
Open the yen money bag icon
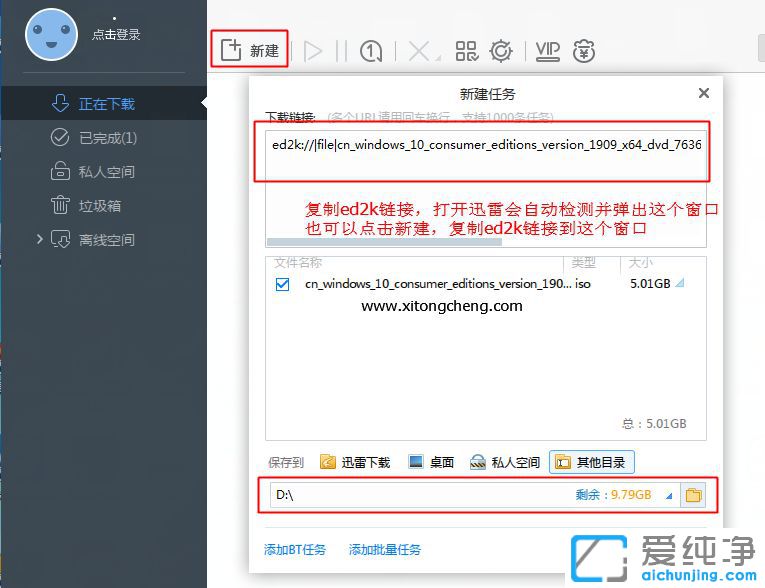click(x=584, y=51)
